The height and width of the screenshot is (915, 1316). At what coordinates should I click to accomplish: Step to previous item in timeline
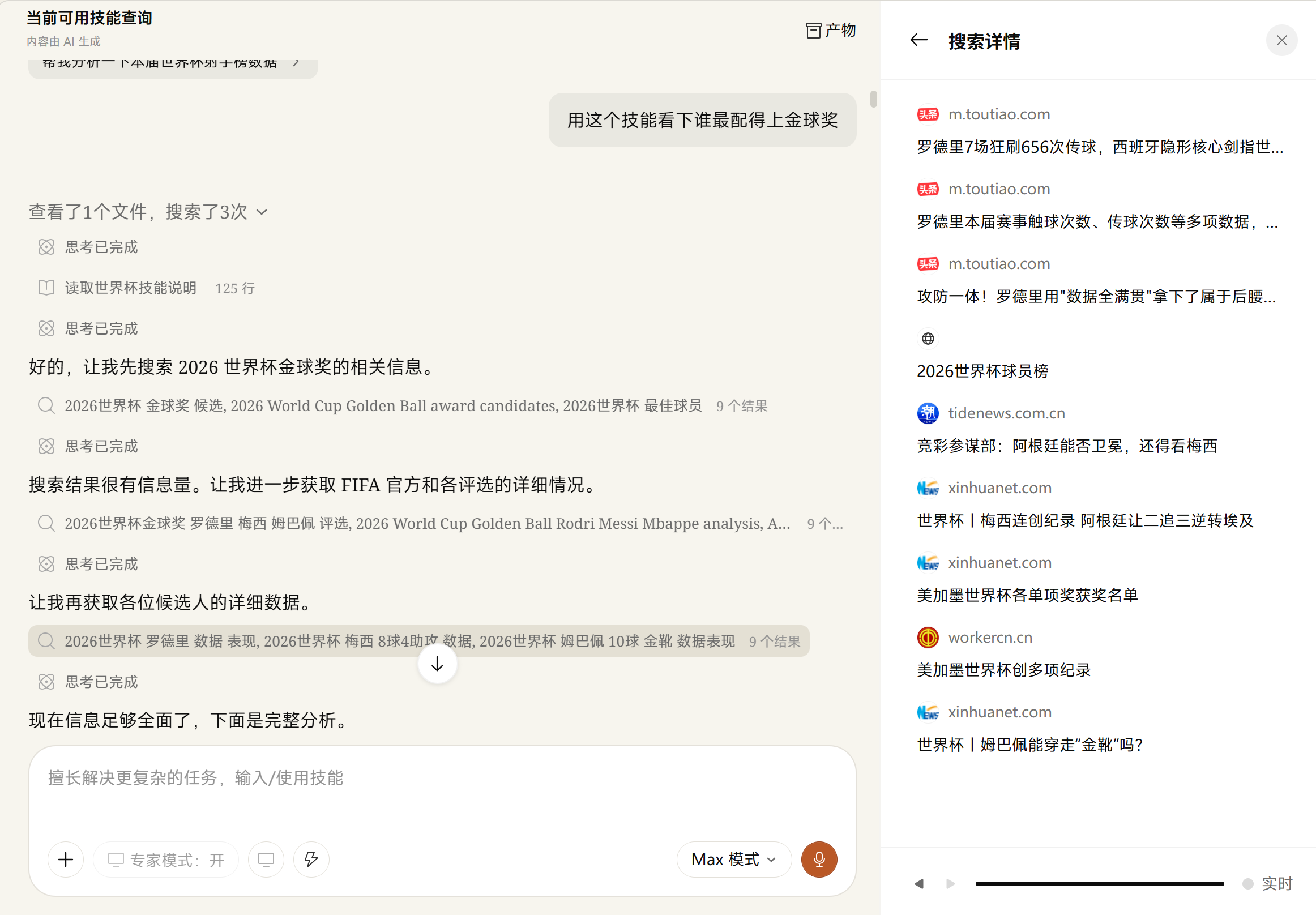tap(920, 883)
